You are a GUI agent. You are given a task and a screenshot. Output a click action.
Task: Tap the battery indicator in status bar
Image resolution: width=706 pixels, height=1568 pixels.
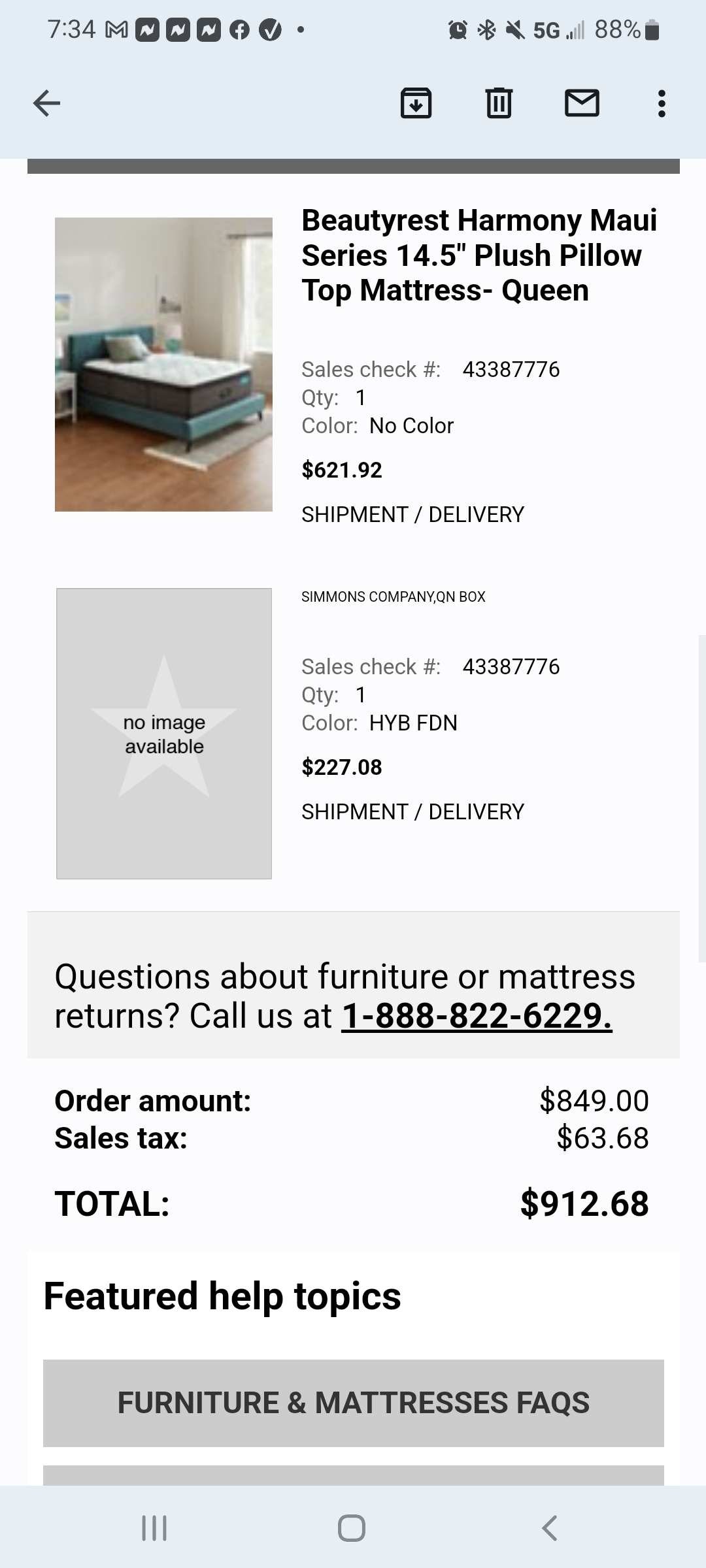[652, 30]
